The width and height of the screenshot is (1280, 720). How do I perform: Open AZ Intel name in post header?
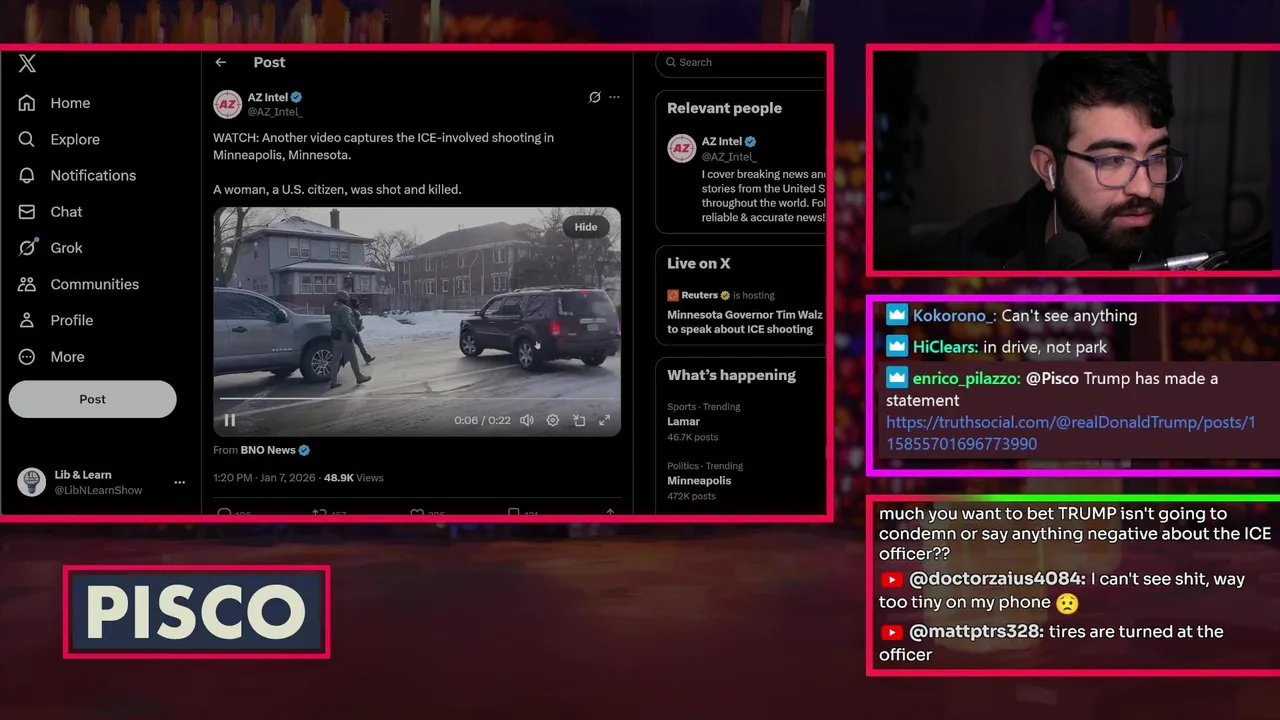(268, 97)
